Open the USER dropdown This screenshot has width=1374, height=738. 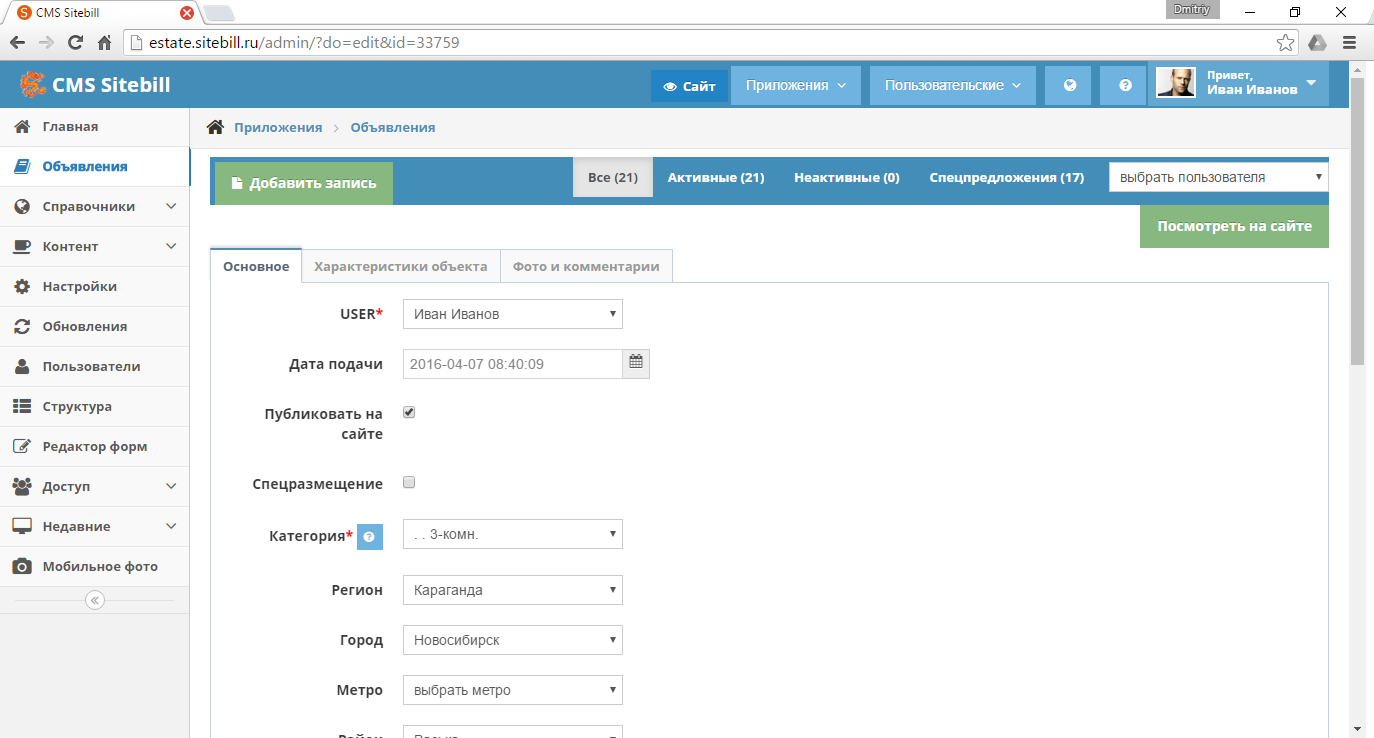pos(513,314)
